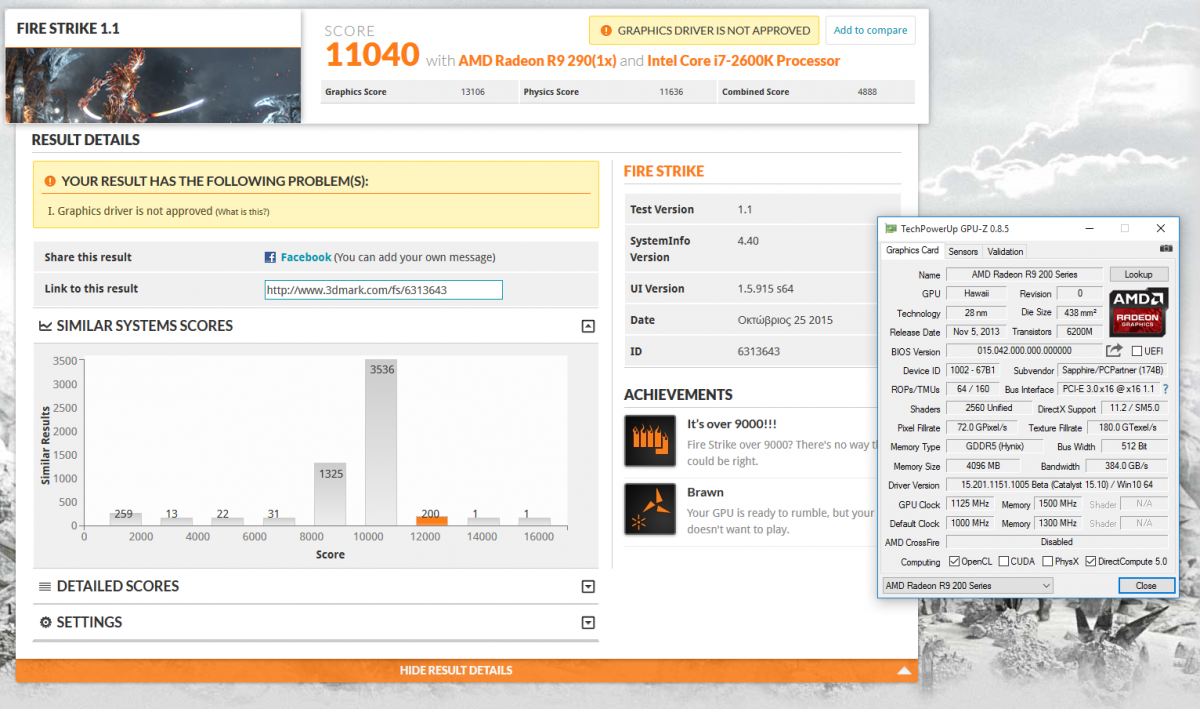Switch to the Sensors tab

point(963,252)
